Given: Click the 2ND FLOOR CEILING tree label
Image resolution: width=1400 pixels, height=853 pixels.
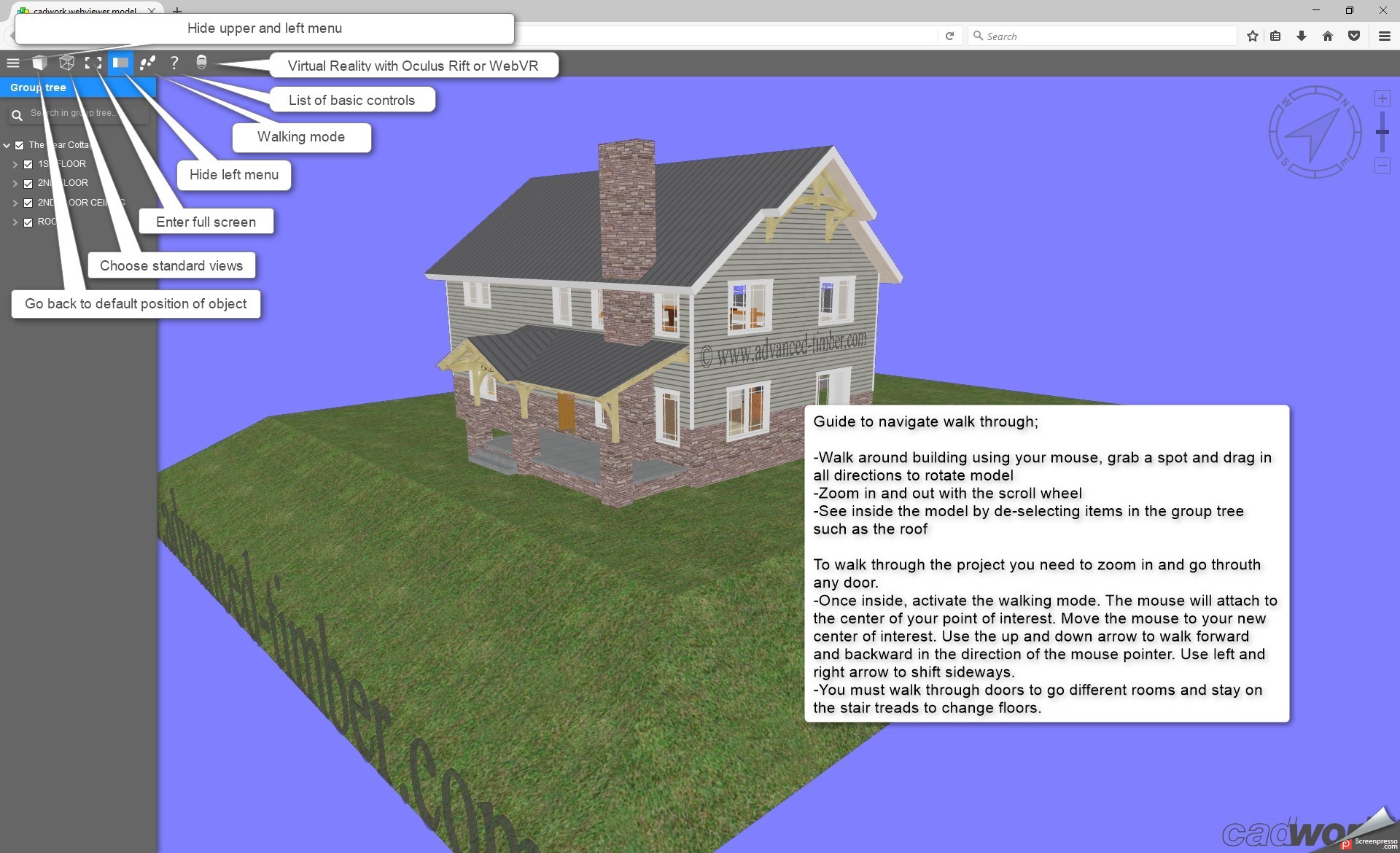Looking at the screenshot, I should click(81, 203).
